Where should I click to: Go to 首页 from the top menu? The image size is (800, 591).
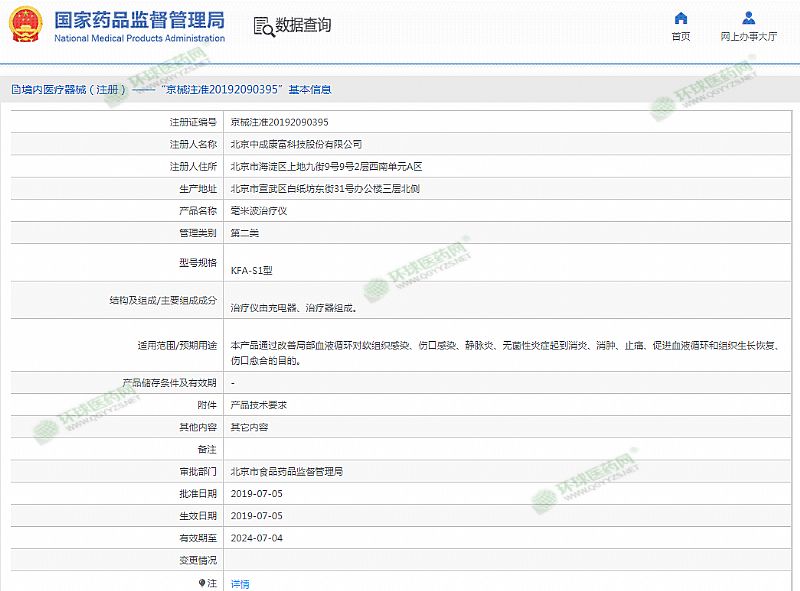680,37
